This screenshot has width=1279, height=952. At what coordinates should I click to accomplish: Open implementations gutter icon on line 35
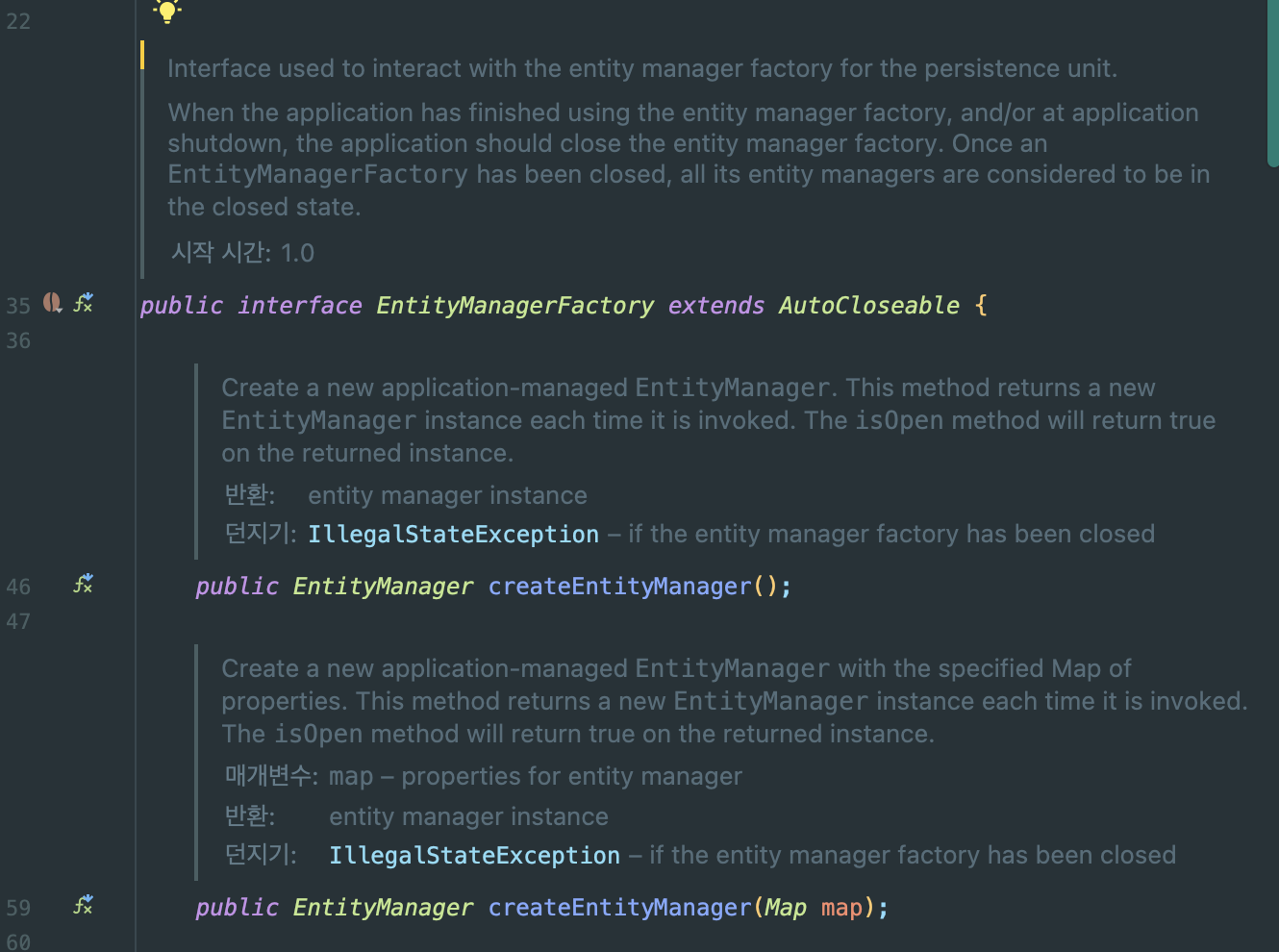pyautogui.click(x=84, y=303)
